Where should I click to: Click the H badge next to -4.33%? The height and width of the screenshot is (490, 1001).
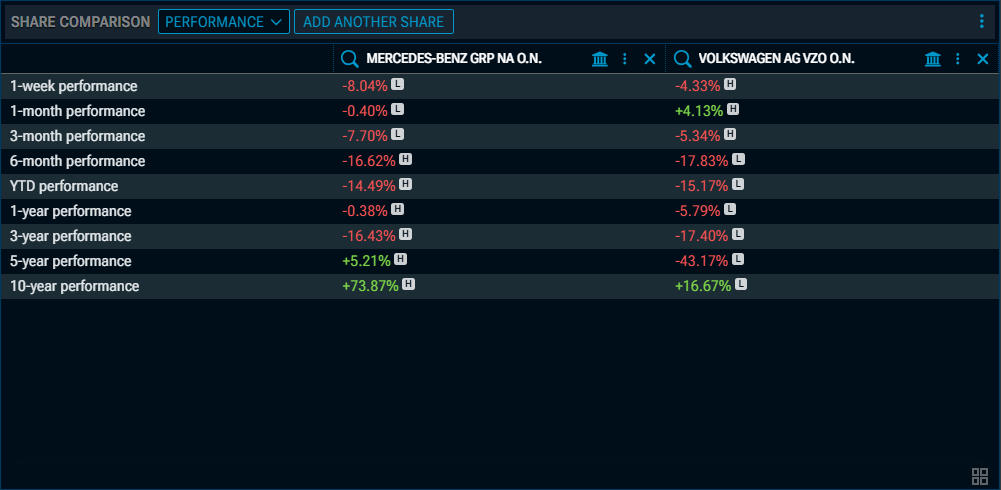[x=730, y=84]
